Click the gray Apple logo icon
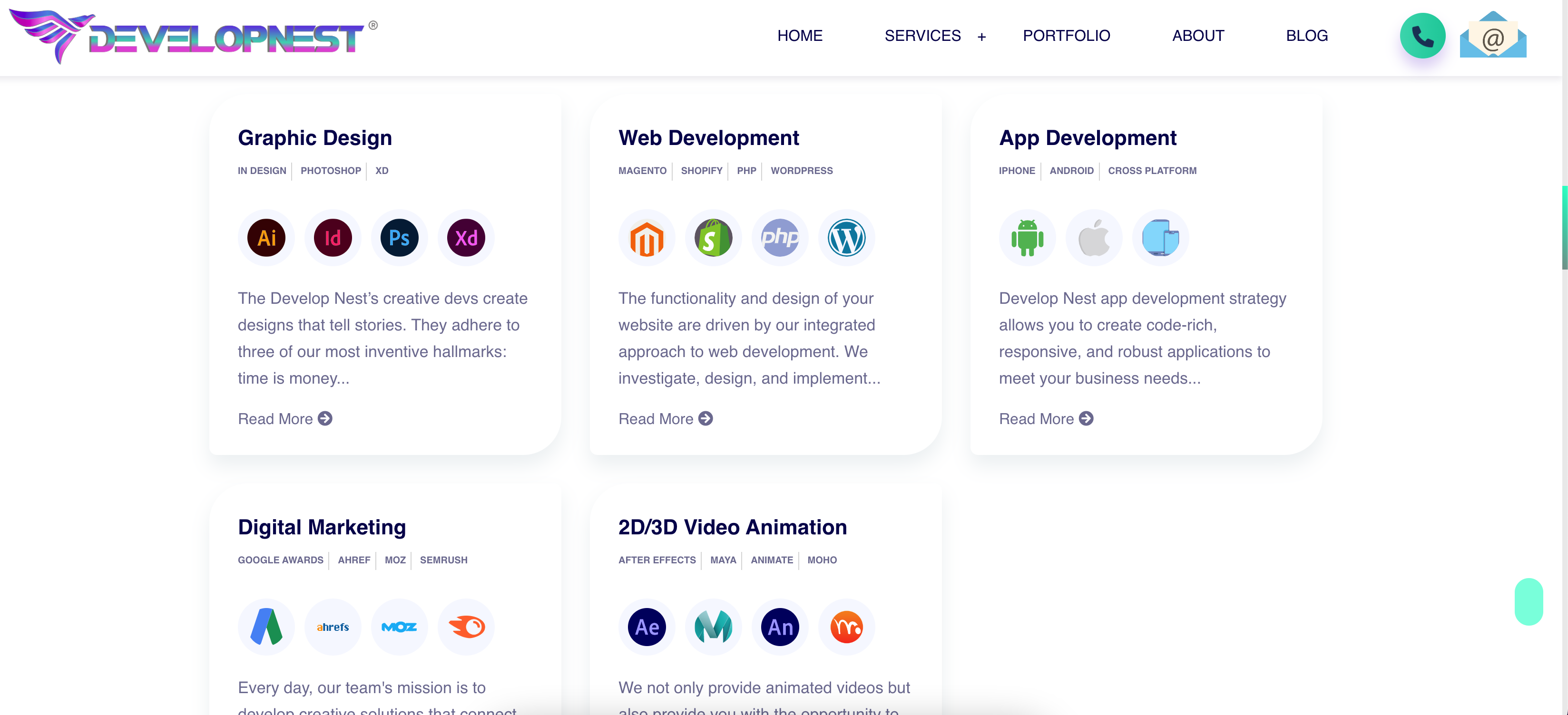Viewport: 1568px width, 715px height. pyautogui.click(x=1094, y=238)
